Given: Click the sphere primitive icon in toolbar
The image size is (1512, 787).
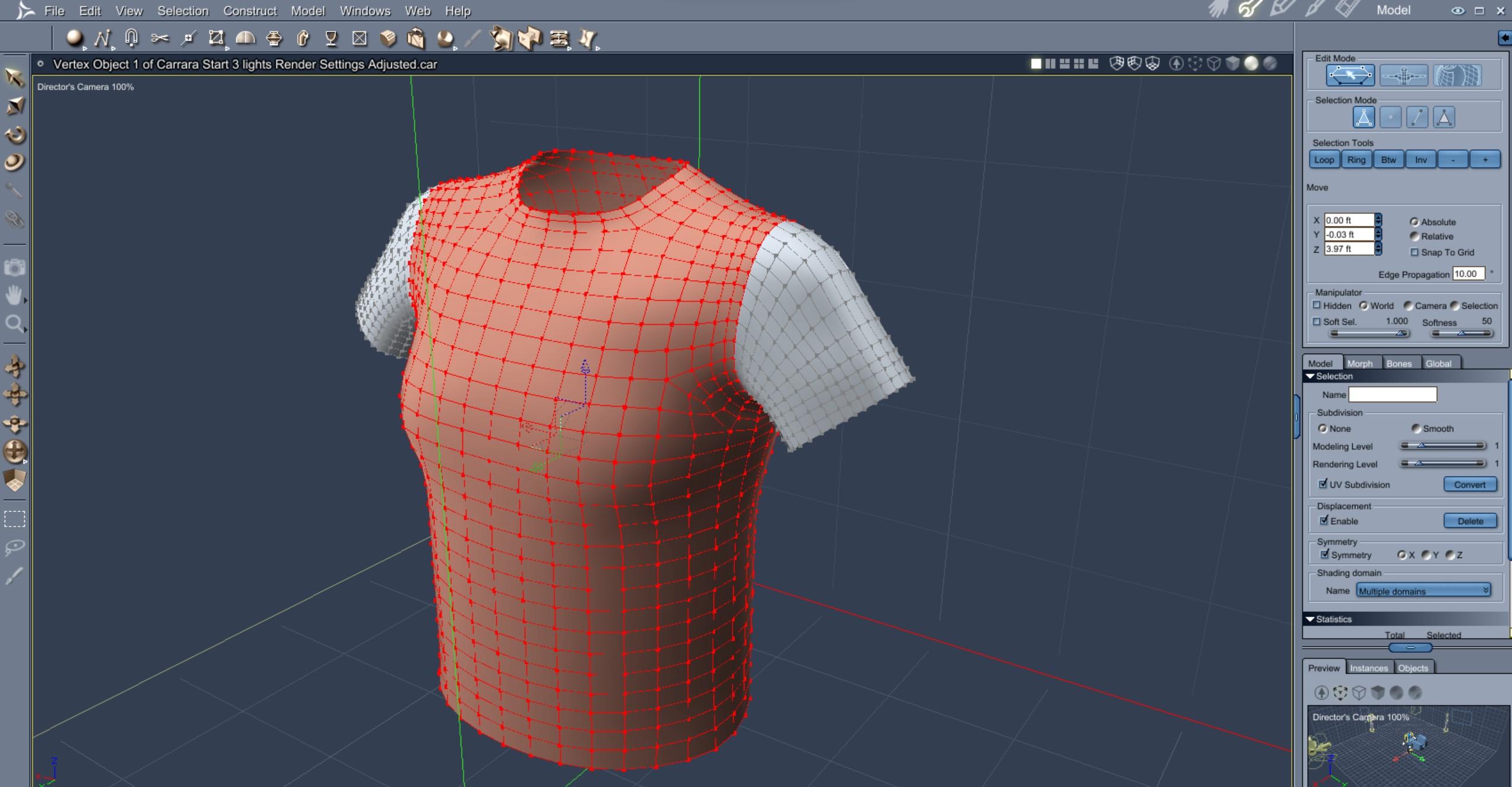Looking at the screenshot, I should (x=74, y=39).
